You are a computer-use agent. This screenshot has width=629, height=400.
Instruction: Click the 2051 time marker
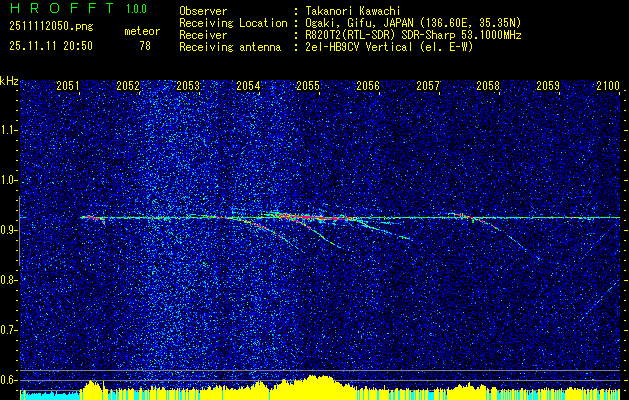[68, 85]
